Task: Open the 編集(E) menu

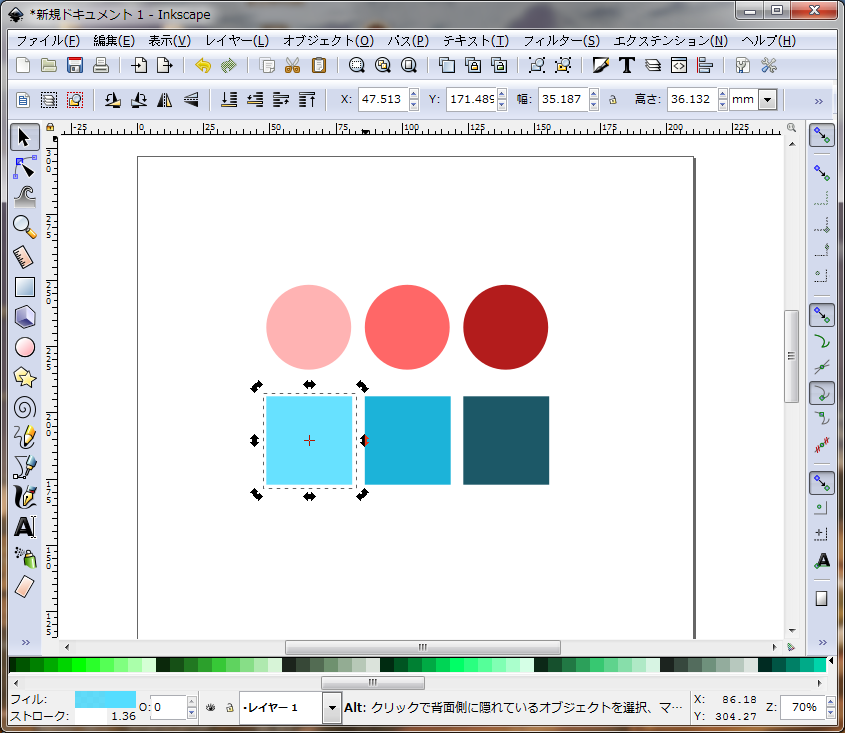Action: click(114, 41)
